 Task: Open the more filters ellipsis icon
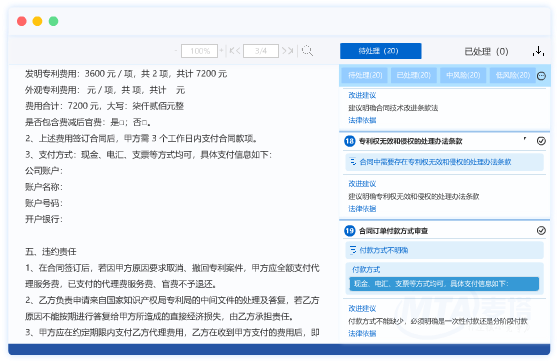point(541,76)
